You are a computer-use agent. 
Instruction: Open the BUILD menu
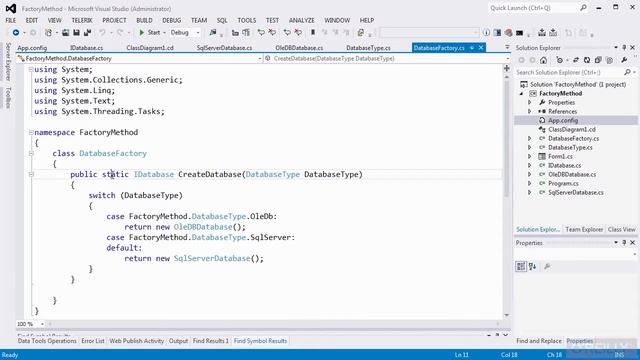[144, 20]
